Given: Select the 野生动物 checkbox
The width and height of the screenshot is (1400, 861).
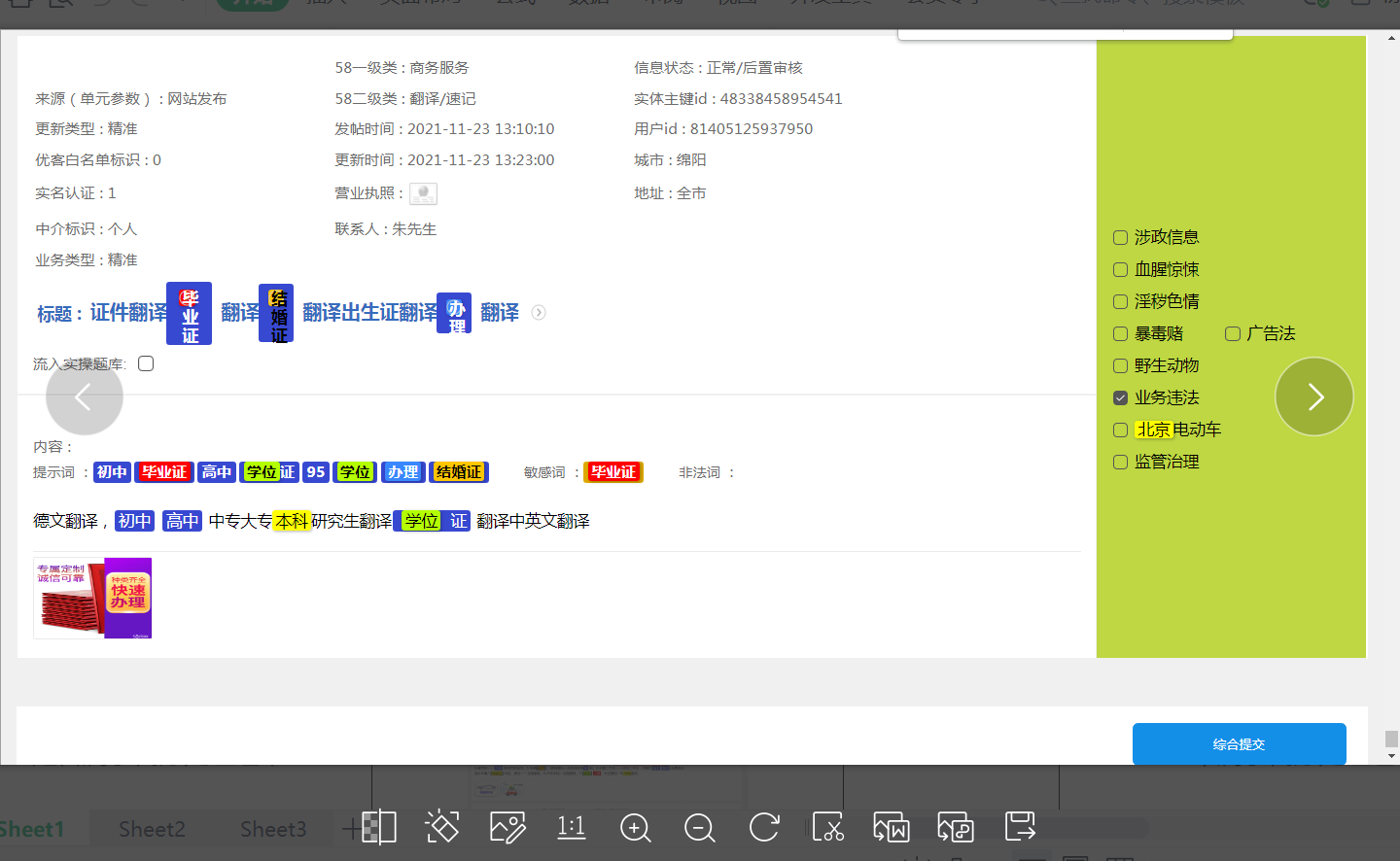Looking at the screenshot, I should point(1120,365).
